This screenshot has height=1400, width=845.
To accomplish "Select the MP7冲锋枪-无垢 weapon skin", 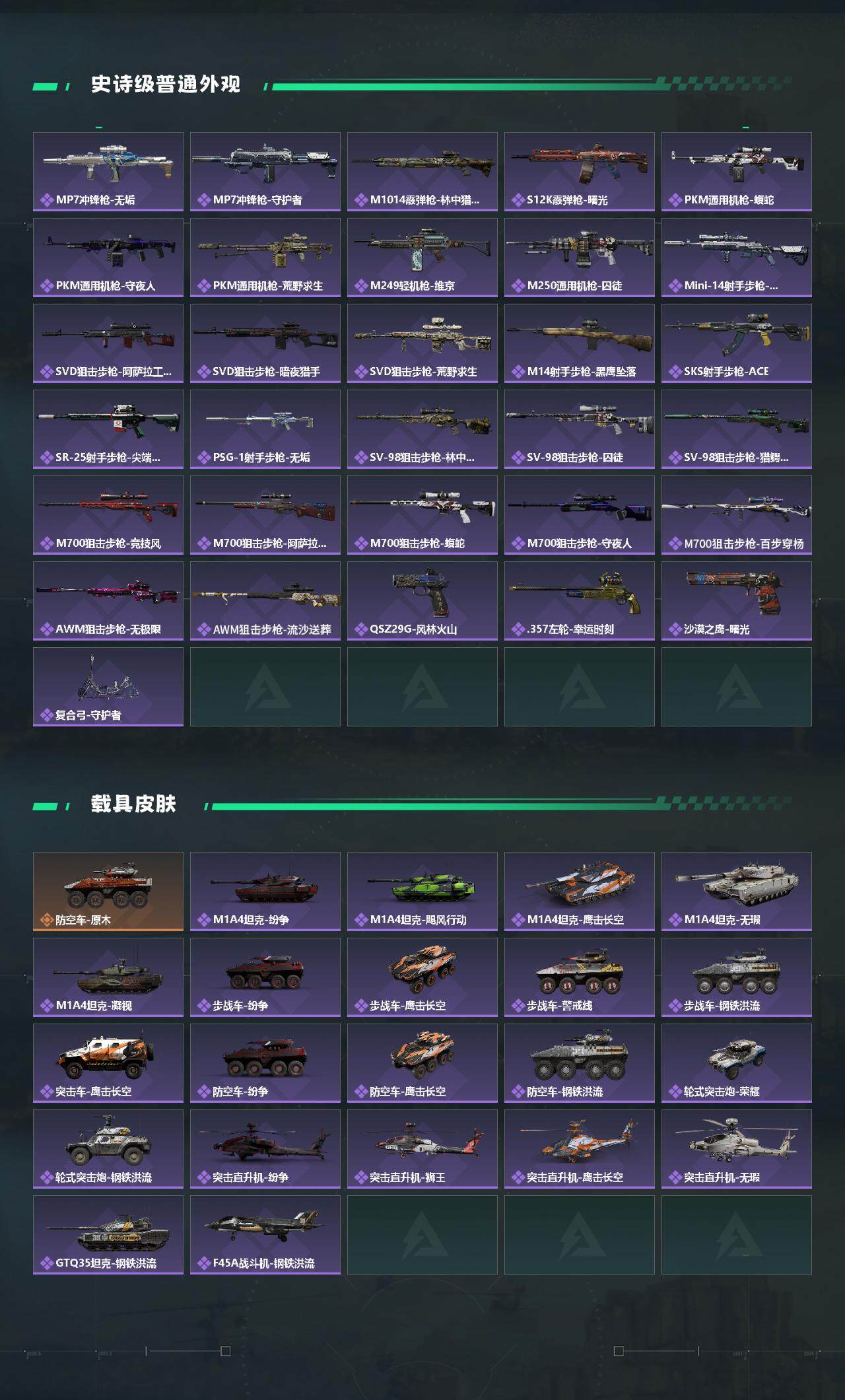I will [108, 172].
